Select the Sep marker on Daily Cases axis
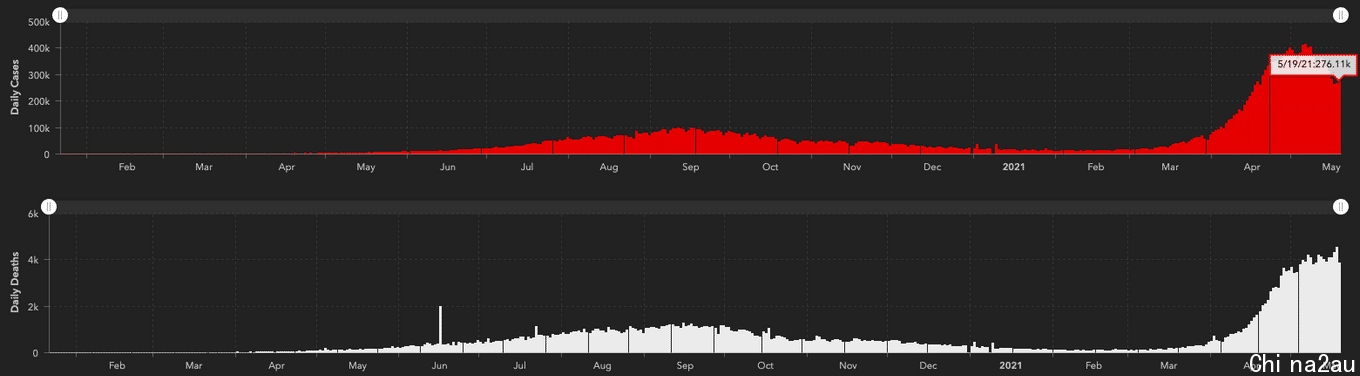The height and width of the screenshot is (376, 1360). tap(690, 167)
